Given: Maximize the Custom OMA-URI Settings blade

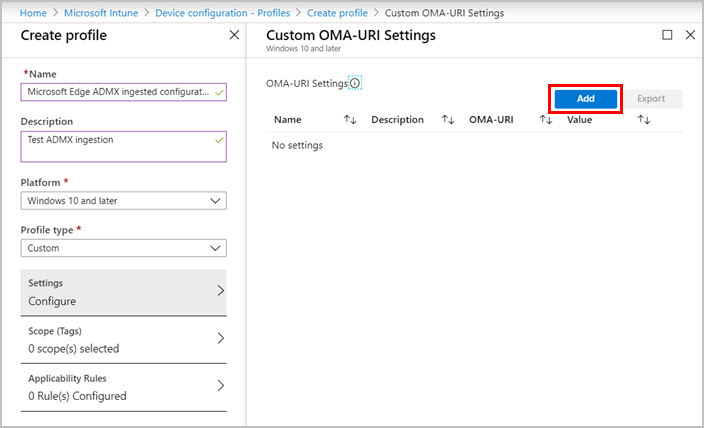Looking at the screenshot, I should (668, 35).
